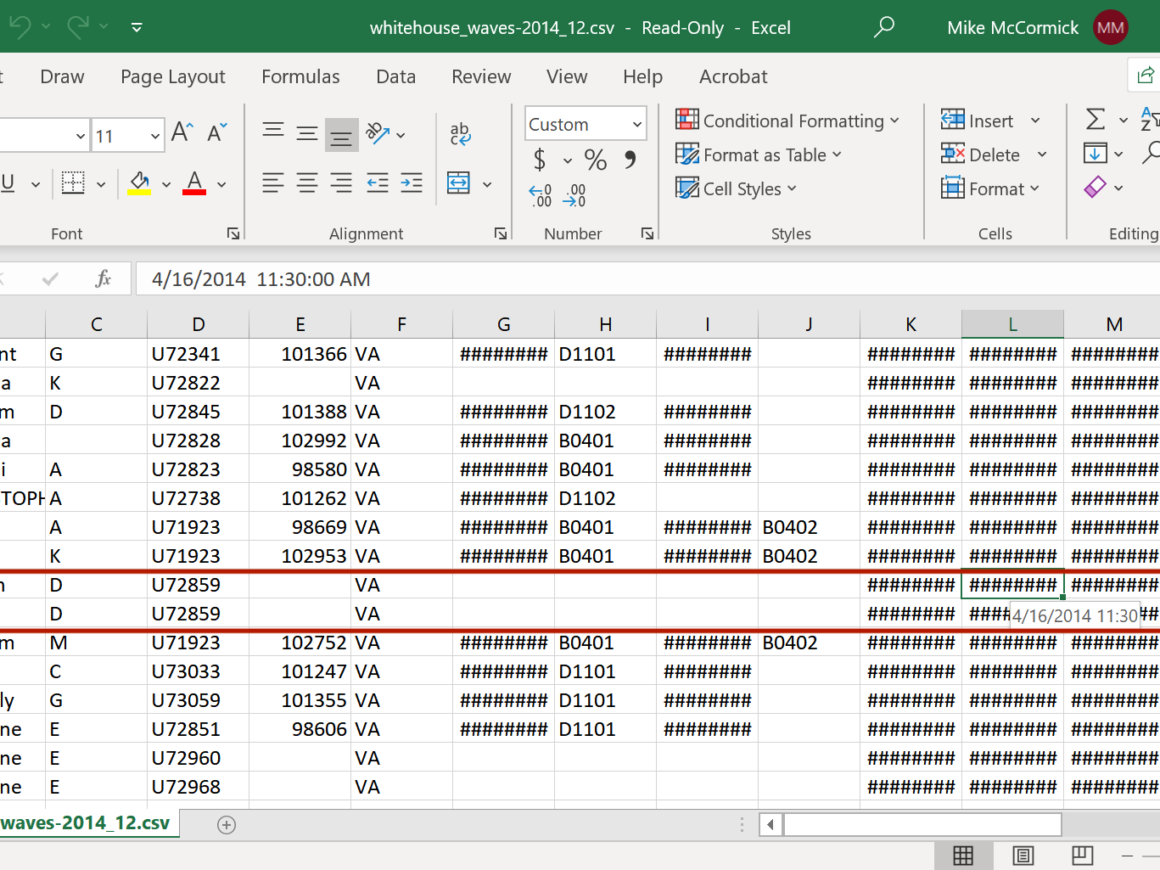The width and height of the screenshot is (1160, 870).
Task: Click the Wrap Text icon
Action: (x=460, y=133)
